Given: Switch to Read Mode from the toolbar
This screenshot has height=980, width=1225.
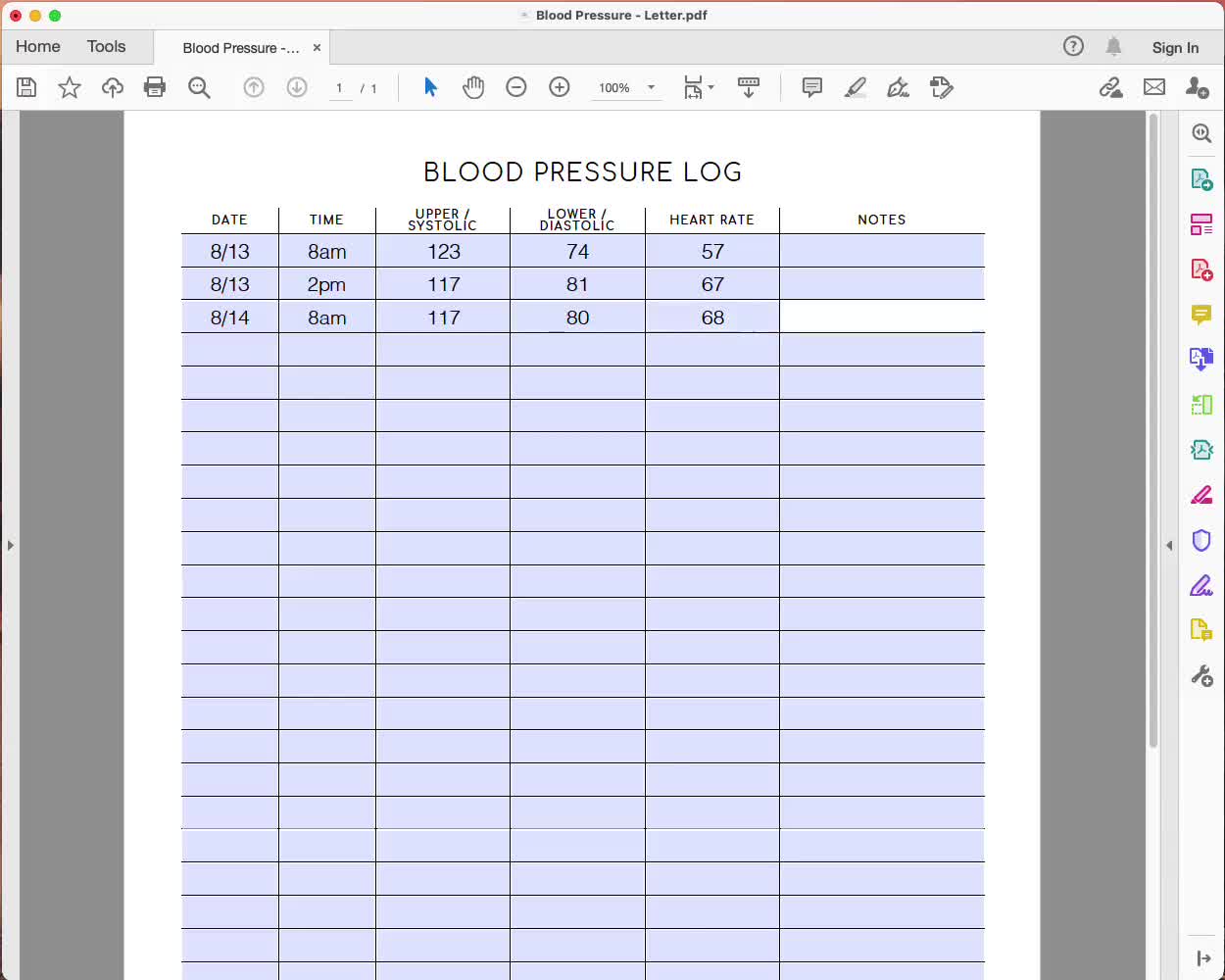Looking at the screenshot, I should (x=749, y=87).
